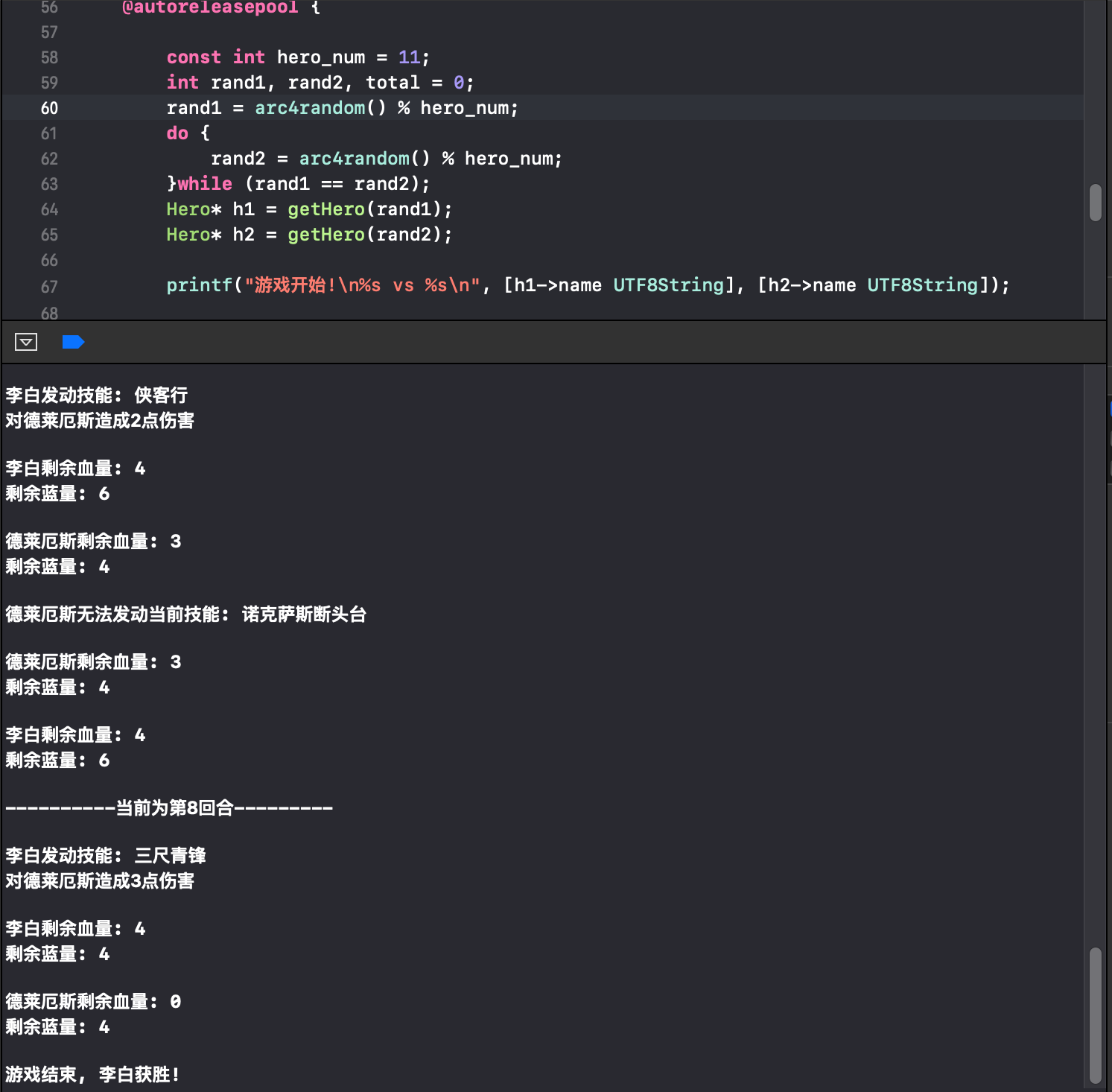Click line number 60 in gutter
The height and width of the screenshot is (1092, 1112).
click(49, 108)
